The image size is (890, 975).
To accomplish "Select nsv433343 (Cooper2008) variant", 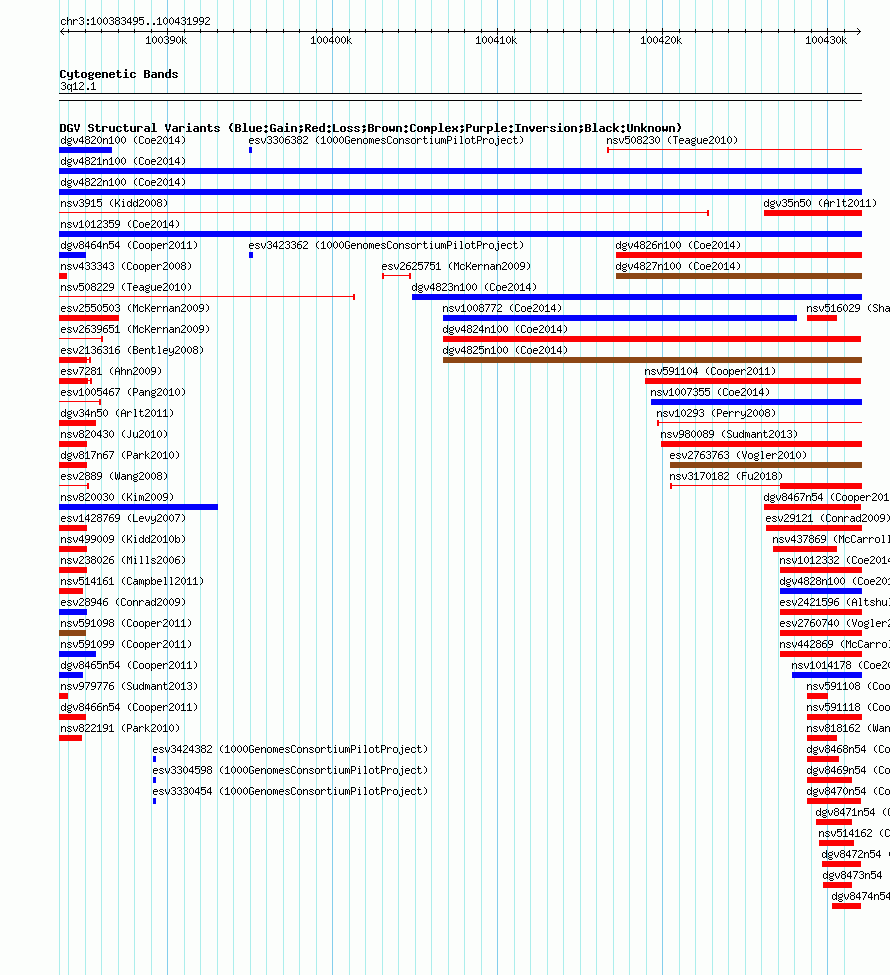I will tap(126, 266).
